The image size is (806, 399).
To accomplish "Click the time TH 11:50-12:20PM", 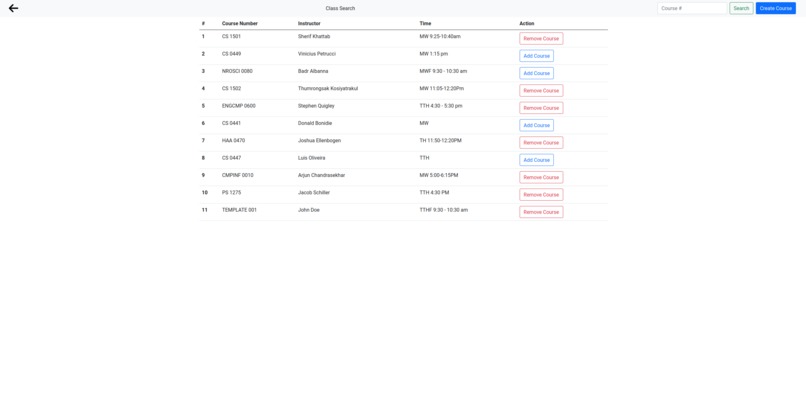I will (441, 140).
